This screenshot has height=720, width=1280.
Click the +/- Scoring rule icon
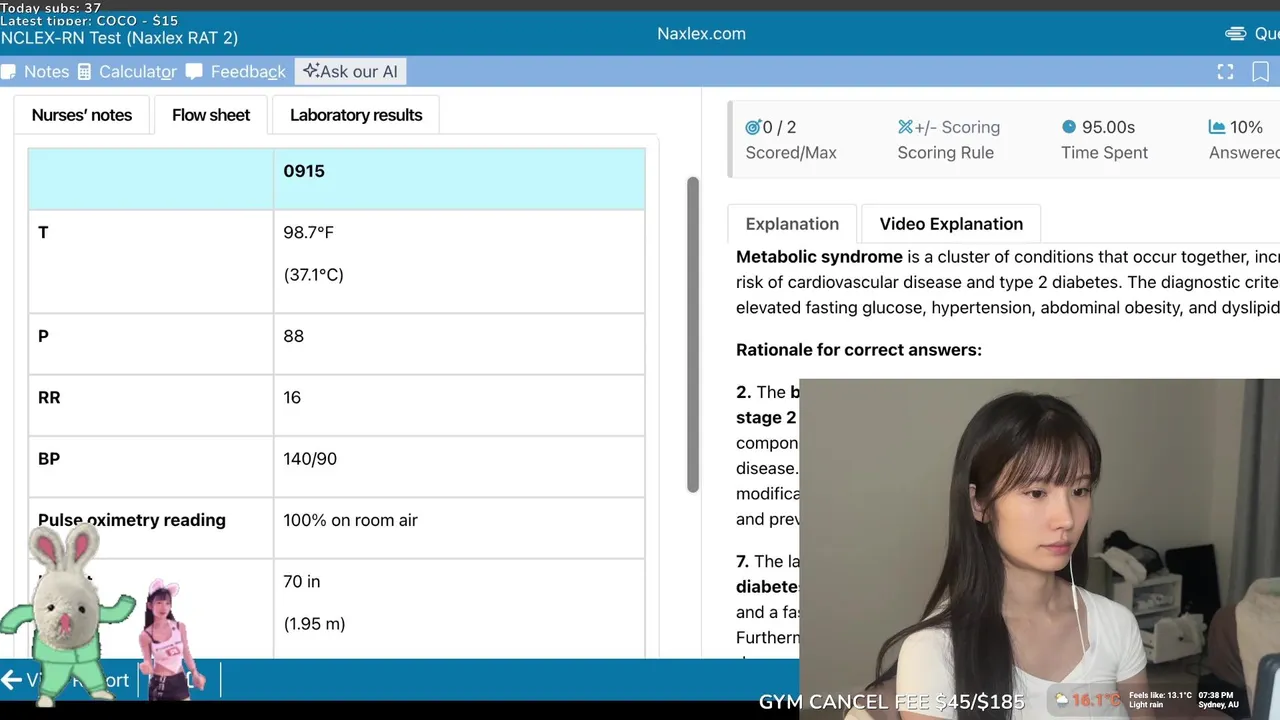click(x=905, y=127)
